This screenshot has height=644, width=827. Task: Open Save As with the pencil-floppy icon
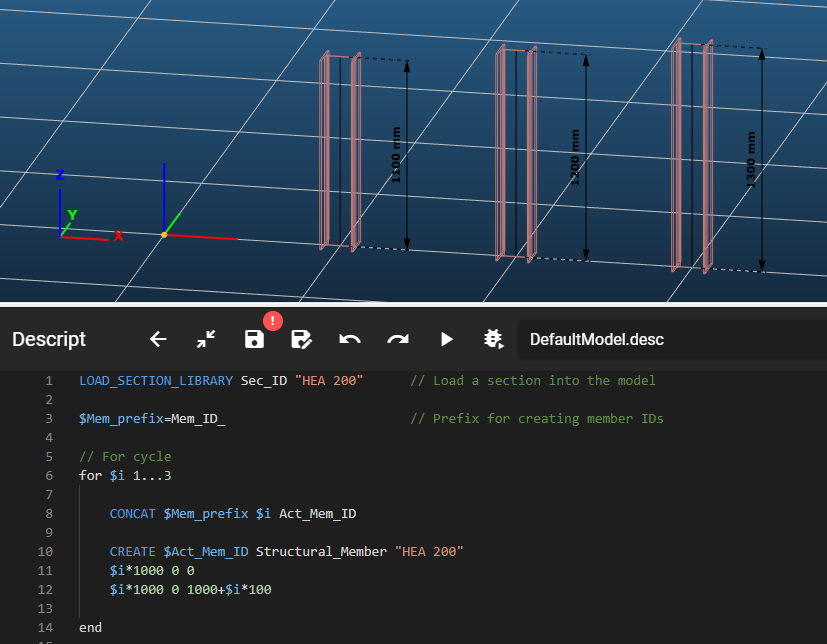point(301,339)
